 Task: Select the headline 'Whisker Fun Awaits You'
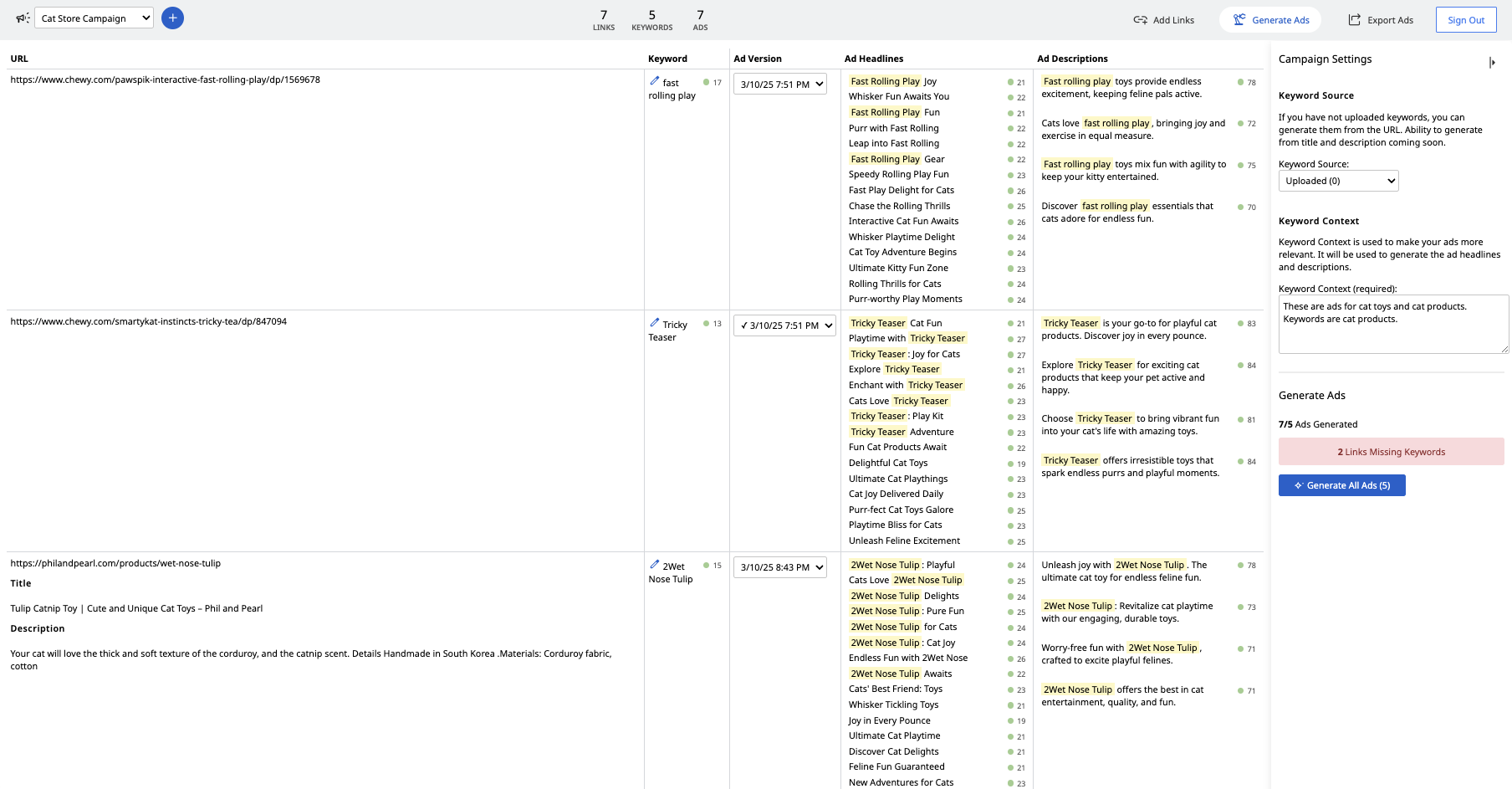(899, 97)
